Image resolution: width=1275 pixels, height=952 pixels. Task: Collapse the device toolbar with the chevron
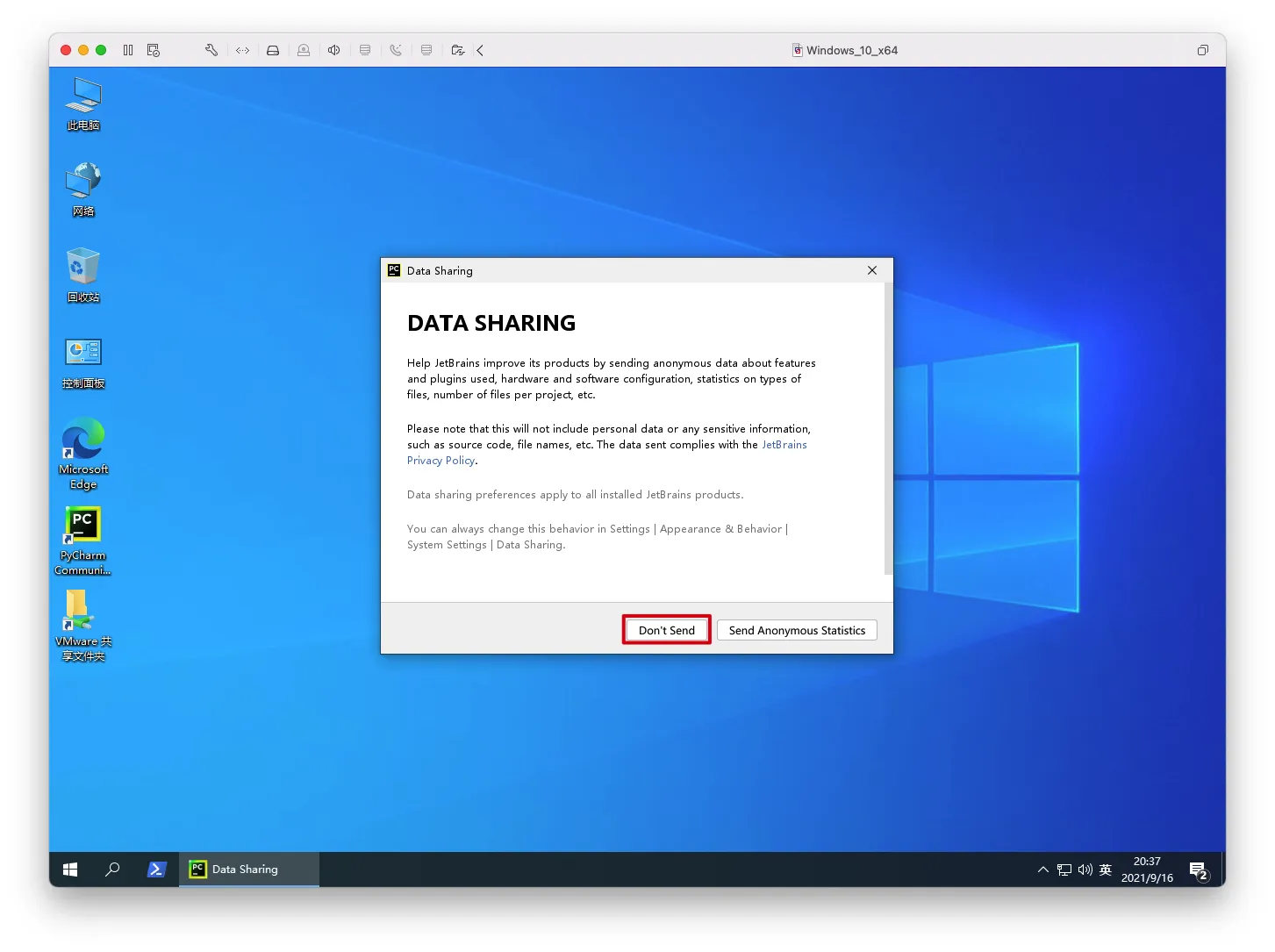click(x=480, y=50)
